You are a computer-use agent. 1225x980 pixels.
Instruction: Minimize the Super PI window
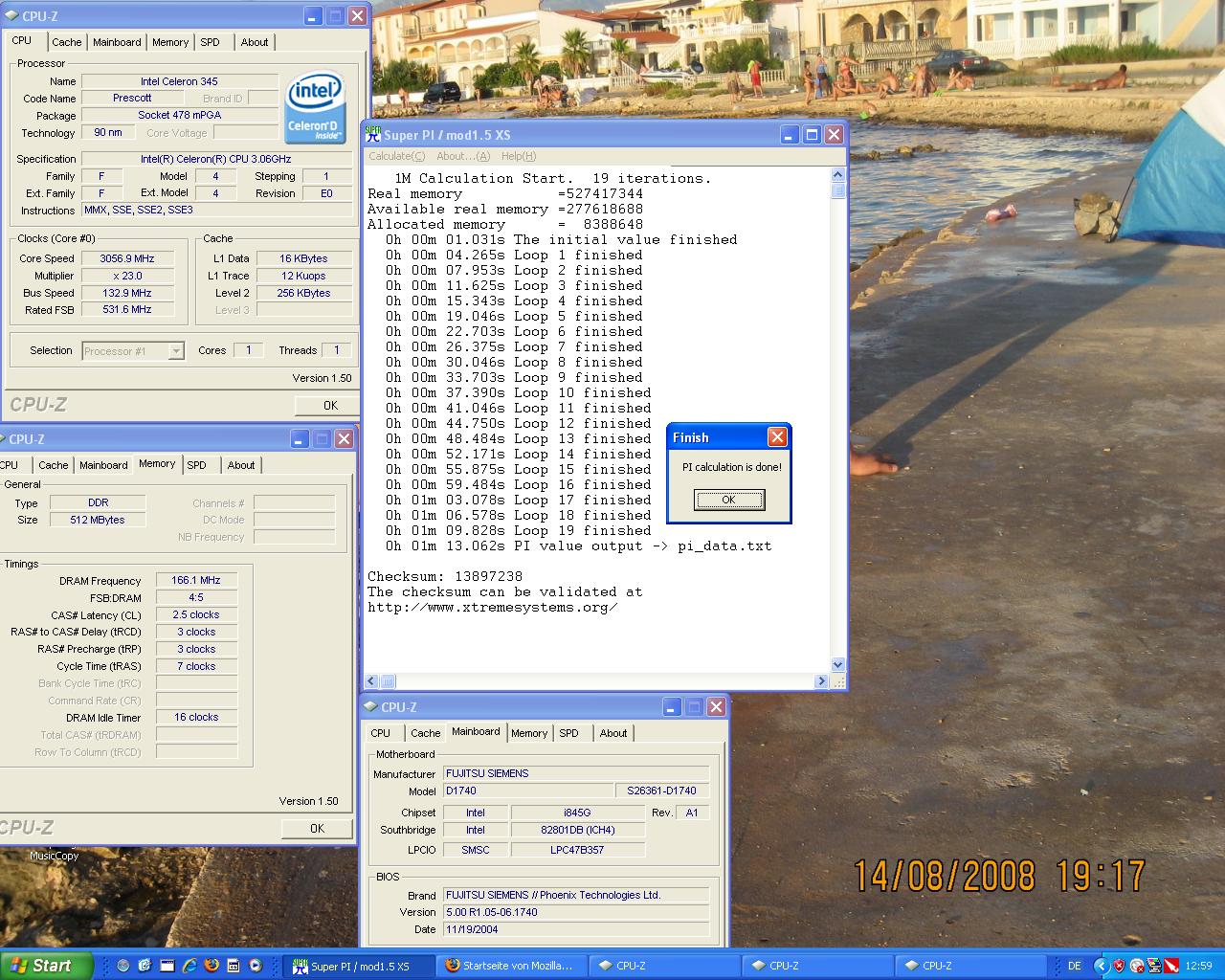[x=790, y=135]
